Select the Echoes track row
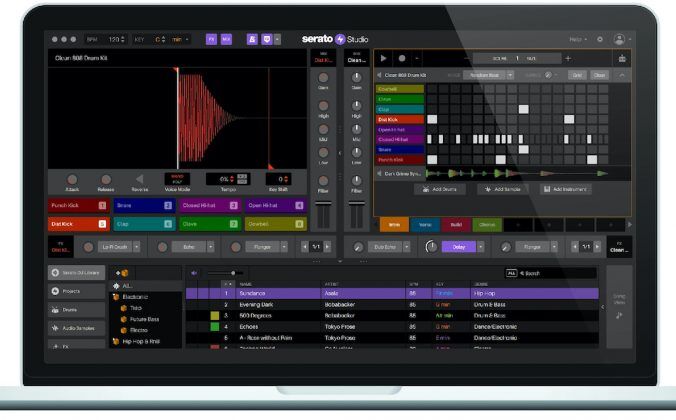The image size is (676, 420). pyautogui.click(x=392, y=327)
